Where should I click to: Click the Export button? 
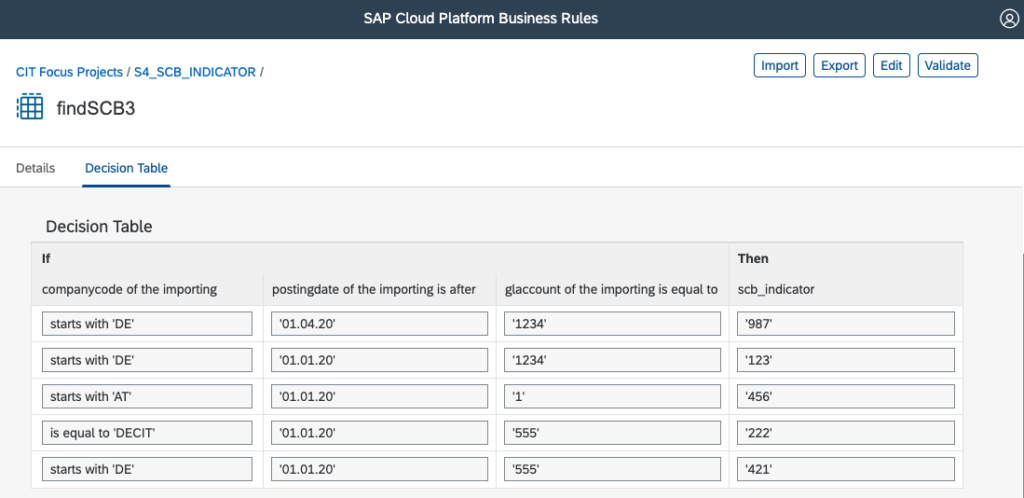[839, 66]
